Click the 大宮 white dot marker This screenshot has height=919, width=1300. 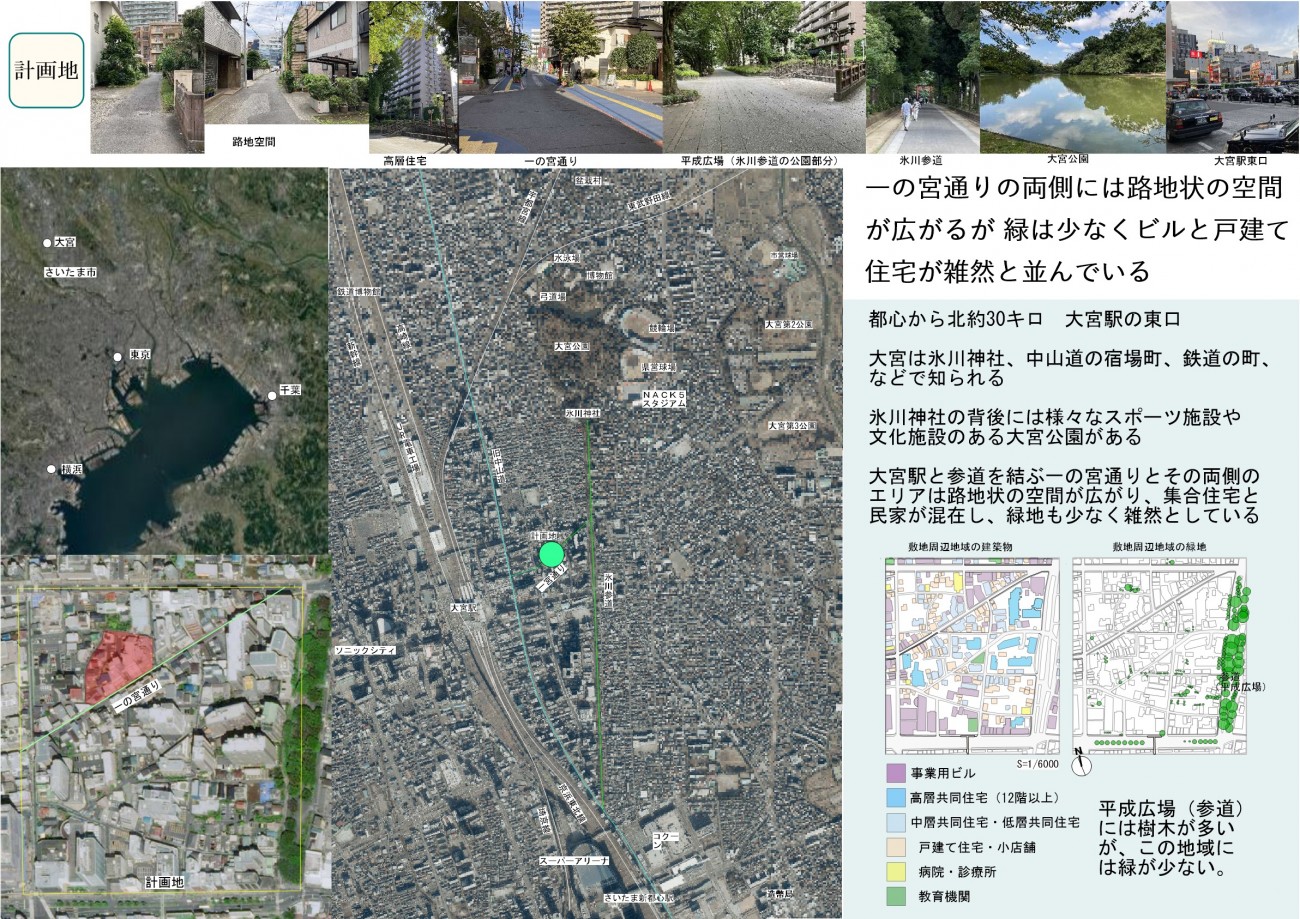pyautogui.click(x=47, y=243)
